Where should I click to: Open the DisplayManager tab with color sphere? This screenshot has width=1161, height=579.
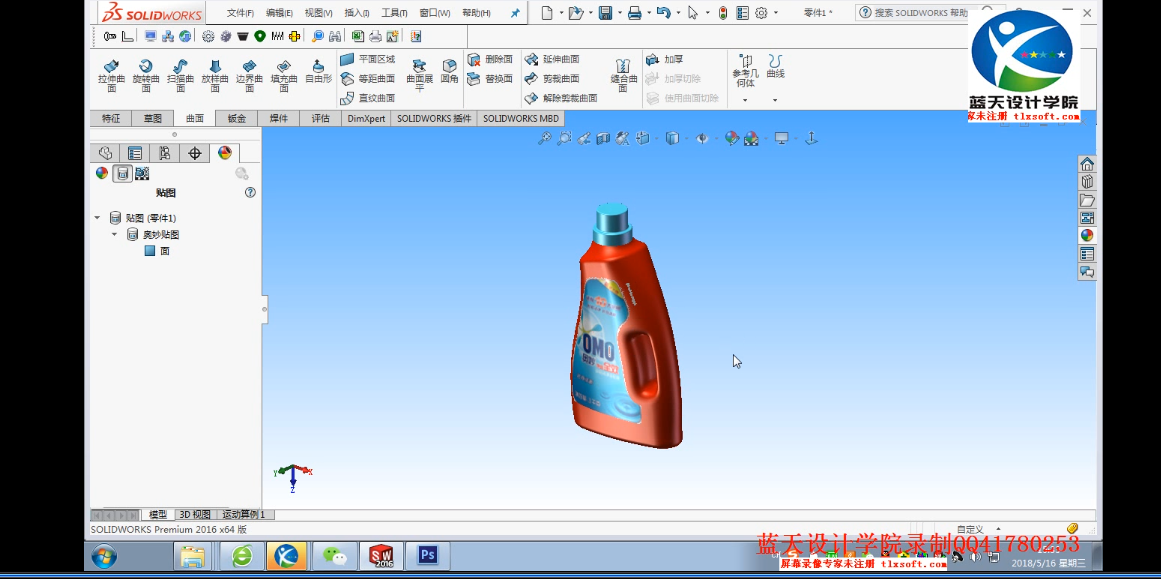point(225,153)
